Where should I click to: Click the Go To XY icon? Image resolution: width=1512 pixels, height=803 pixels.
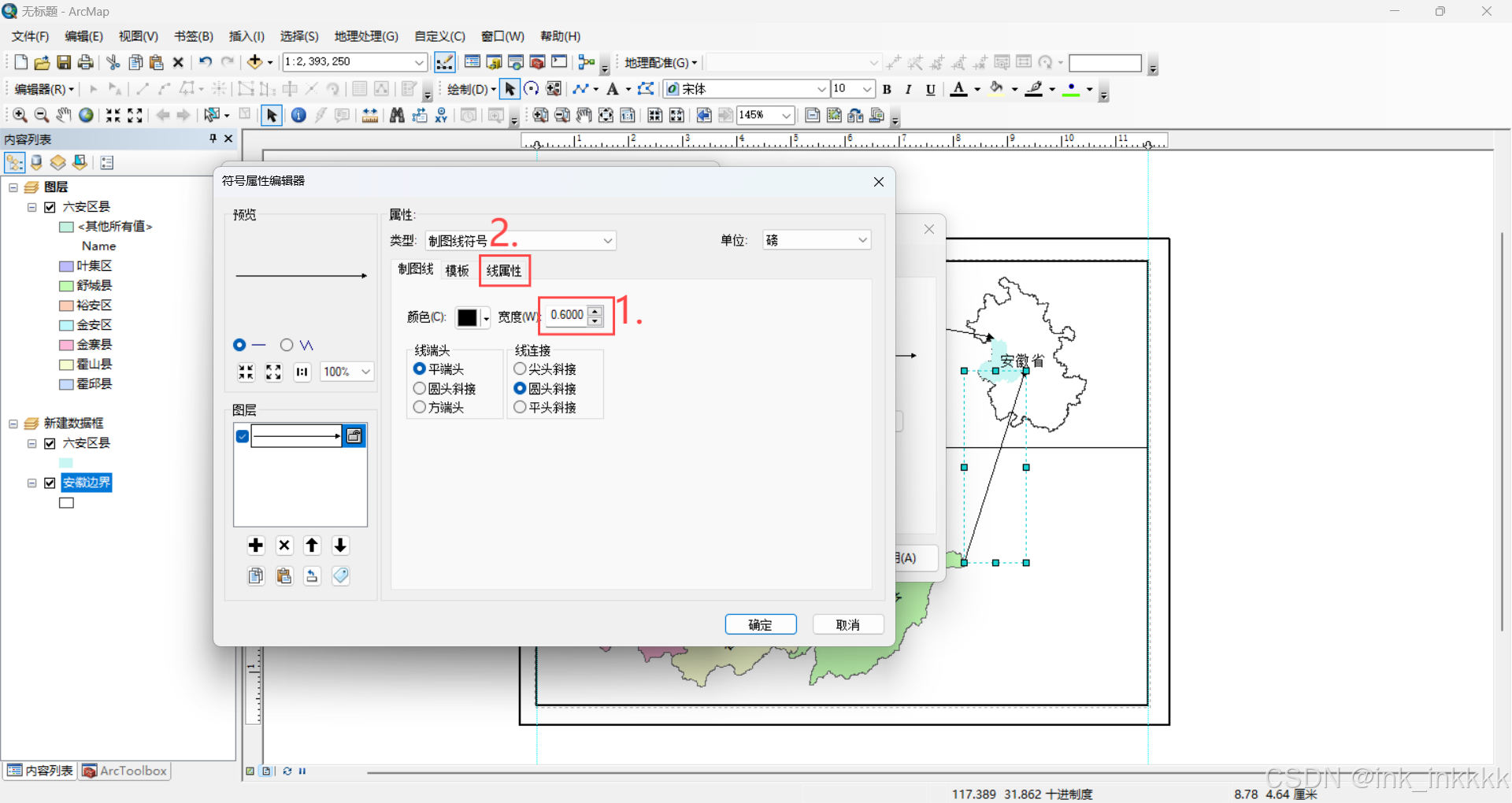tap(441, 115)
